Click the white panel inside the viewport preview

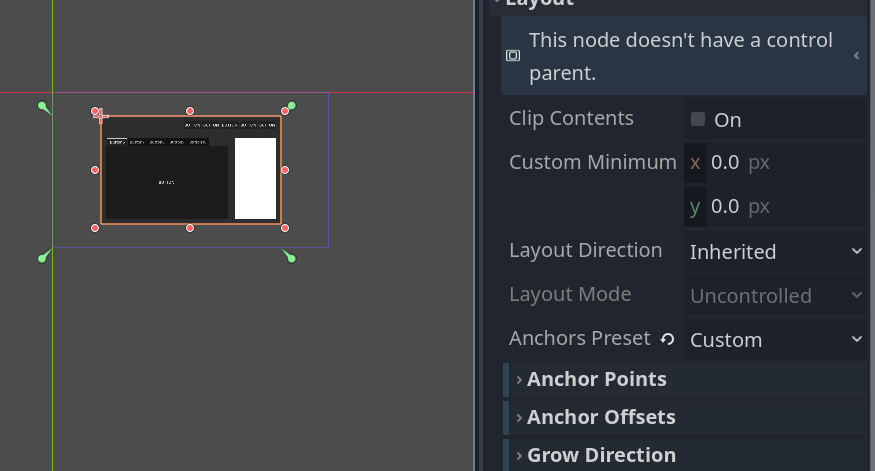(255, 178)
